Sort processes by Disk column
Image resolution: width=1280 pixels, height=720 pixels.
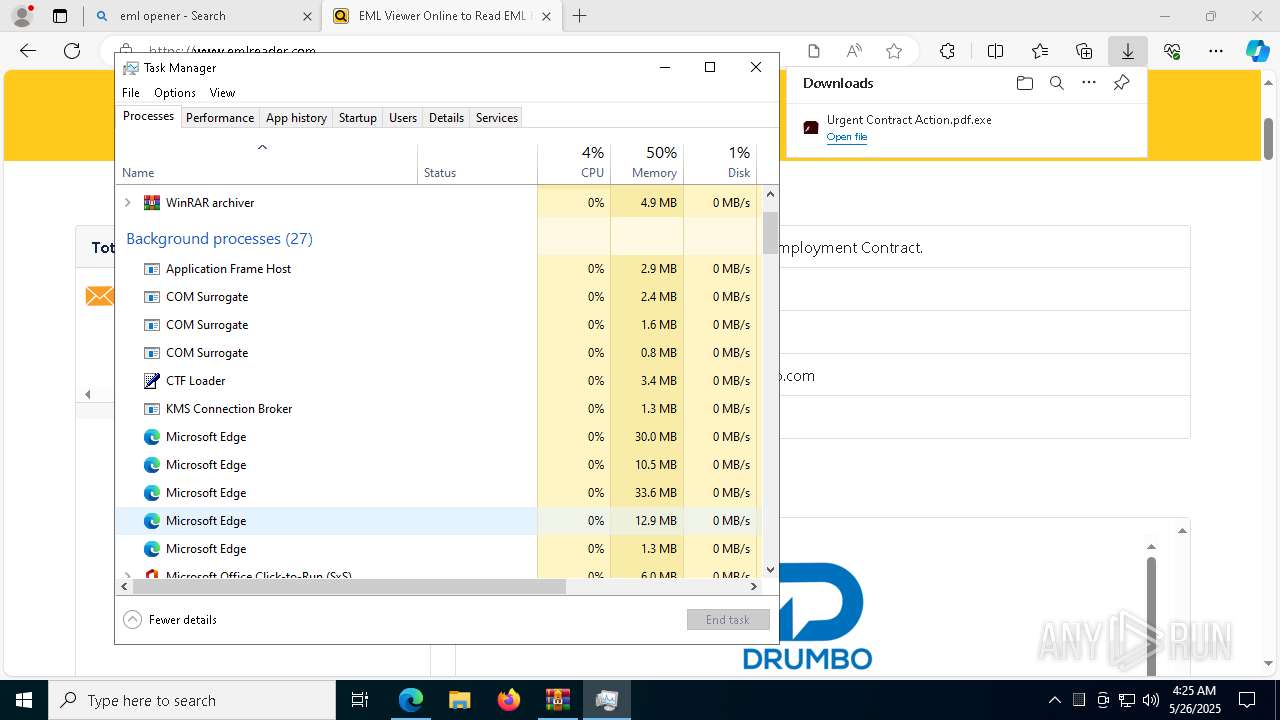coord(720,163)
